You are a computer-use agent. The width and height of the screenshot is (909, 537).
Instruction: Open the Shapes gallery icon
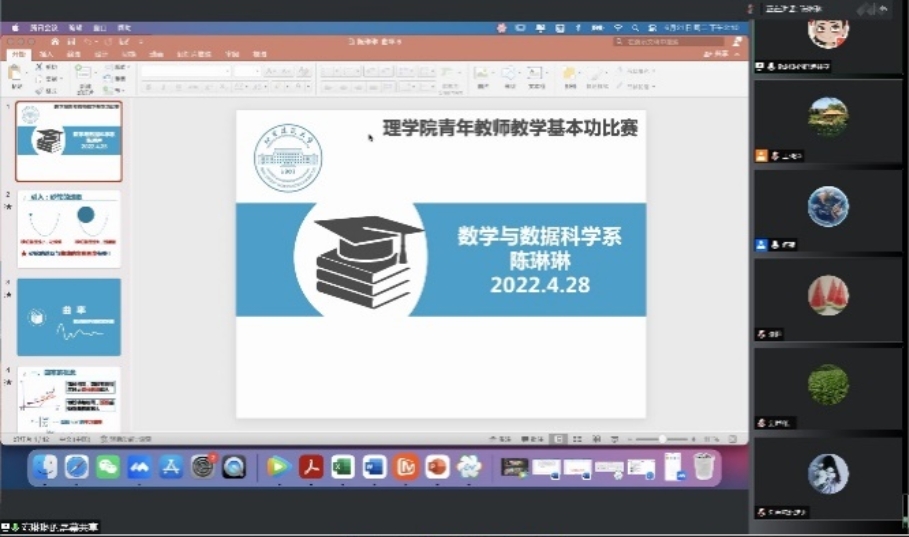509,76
